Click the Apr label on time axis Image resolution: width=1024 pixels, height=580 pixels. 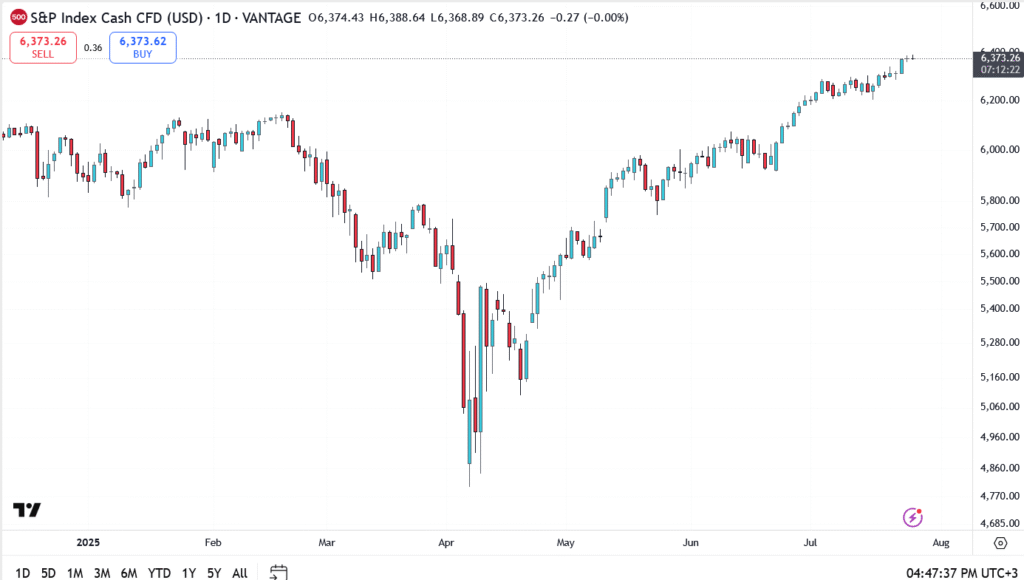click(446, 543)
